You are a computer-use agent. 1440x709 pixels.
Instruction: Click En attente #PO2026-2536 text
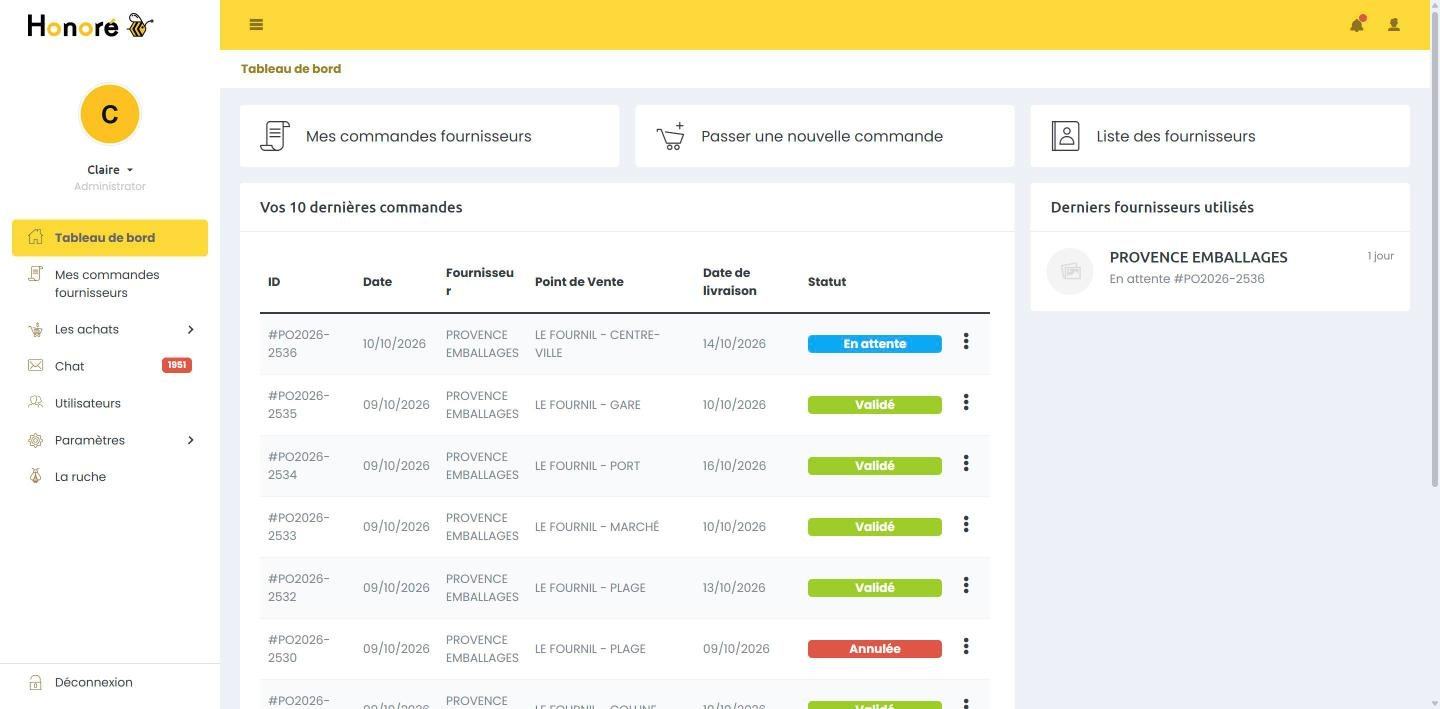click(x=1187, y=279)
